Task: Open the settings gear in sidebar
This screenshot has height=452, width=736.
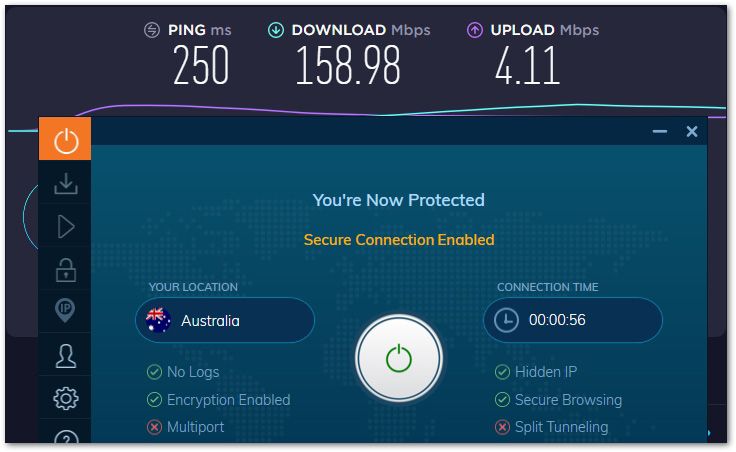Action: (66, 398)
